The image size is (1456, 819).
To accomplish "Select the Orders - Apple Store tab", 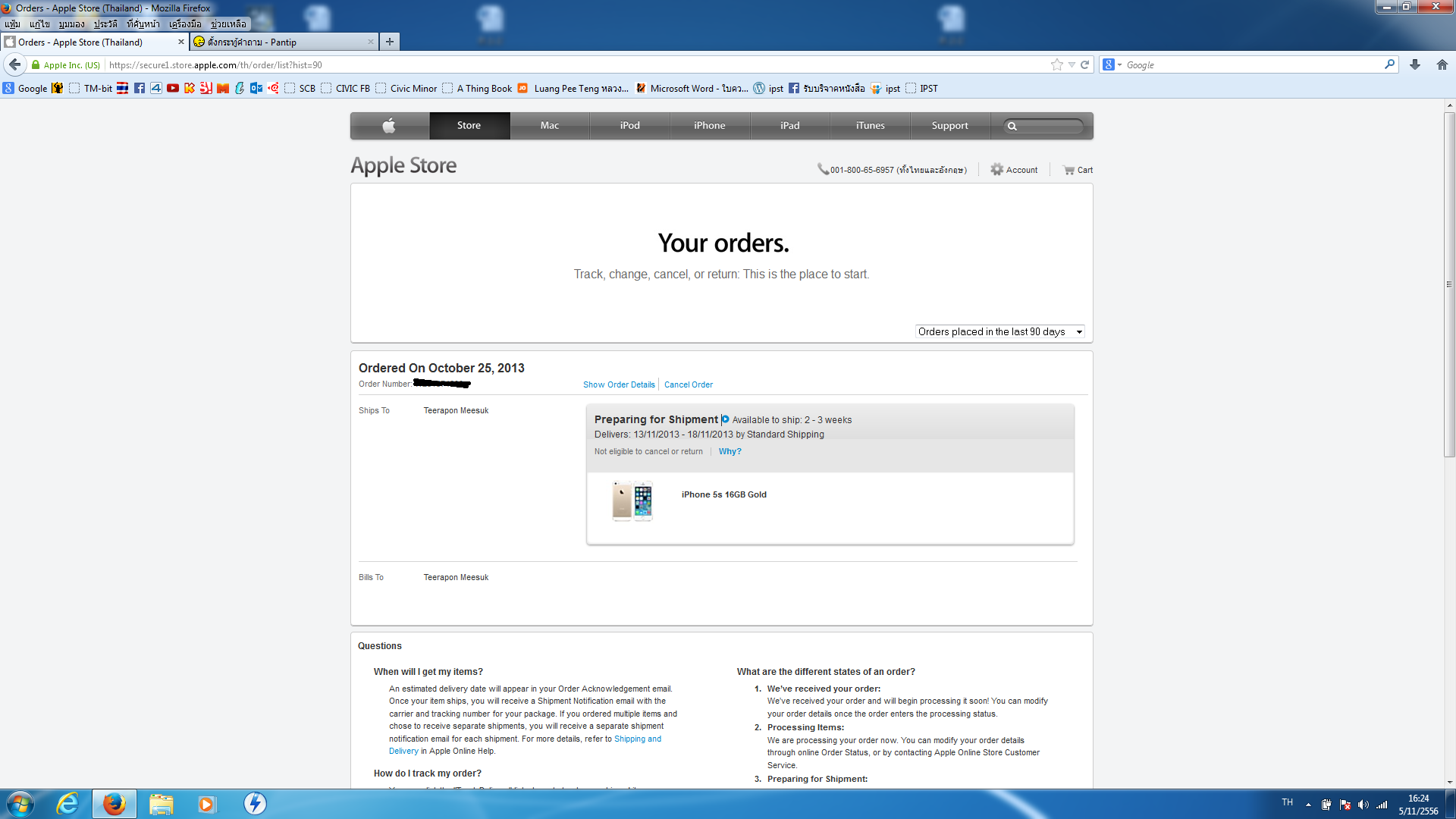I will 95,42.
